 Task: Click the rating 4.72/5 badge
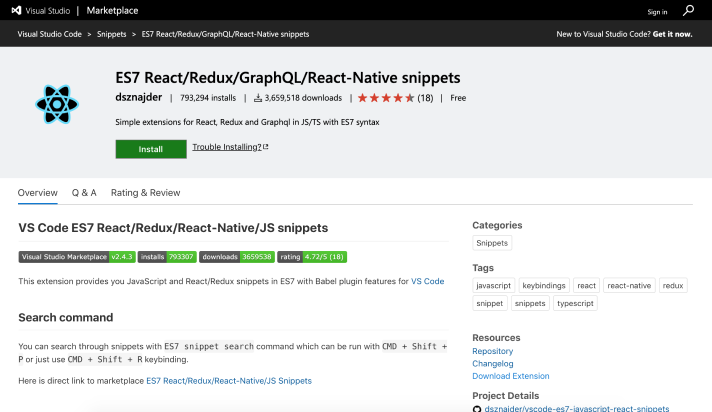pos(312,257)
